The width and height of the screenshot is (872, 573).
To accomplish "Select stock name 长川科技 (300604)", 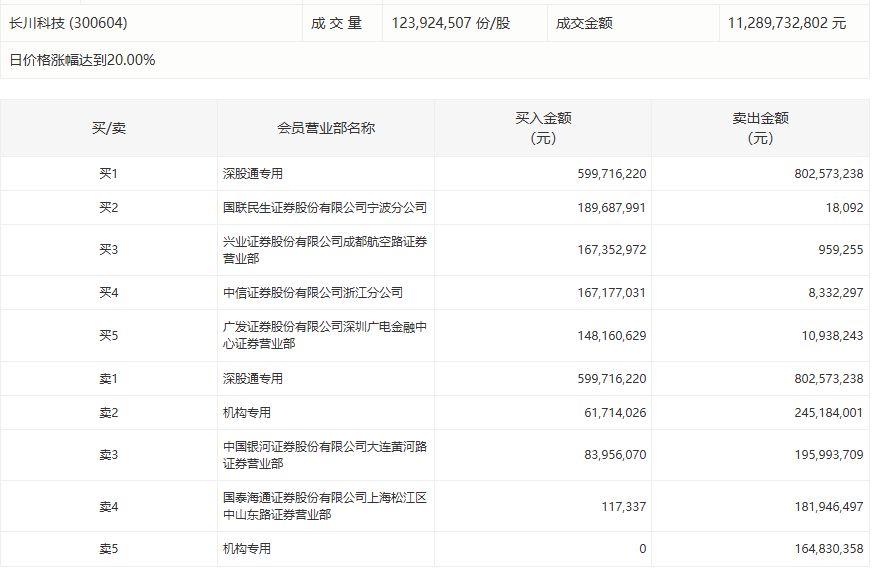I will click(68, 23).
